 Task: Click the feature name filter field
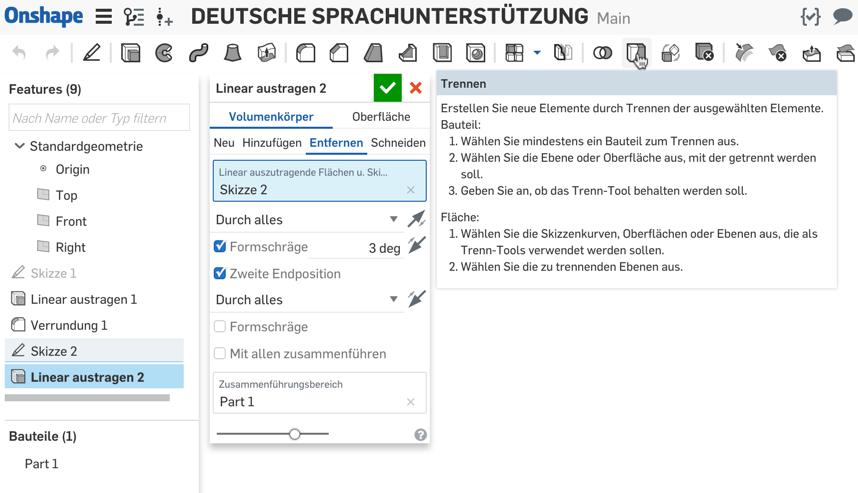click(99, 118)
